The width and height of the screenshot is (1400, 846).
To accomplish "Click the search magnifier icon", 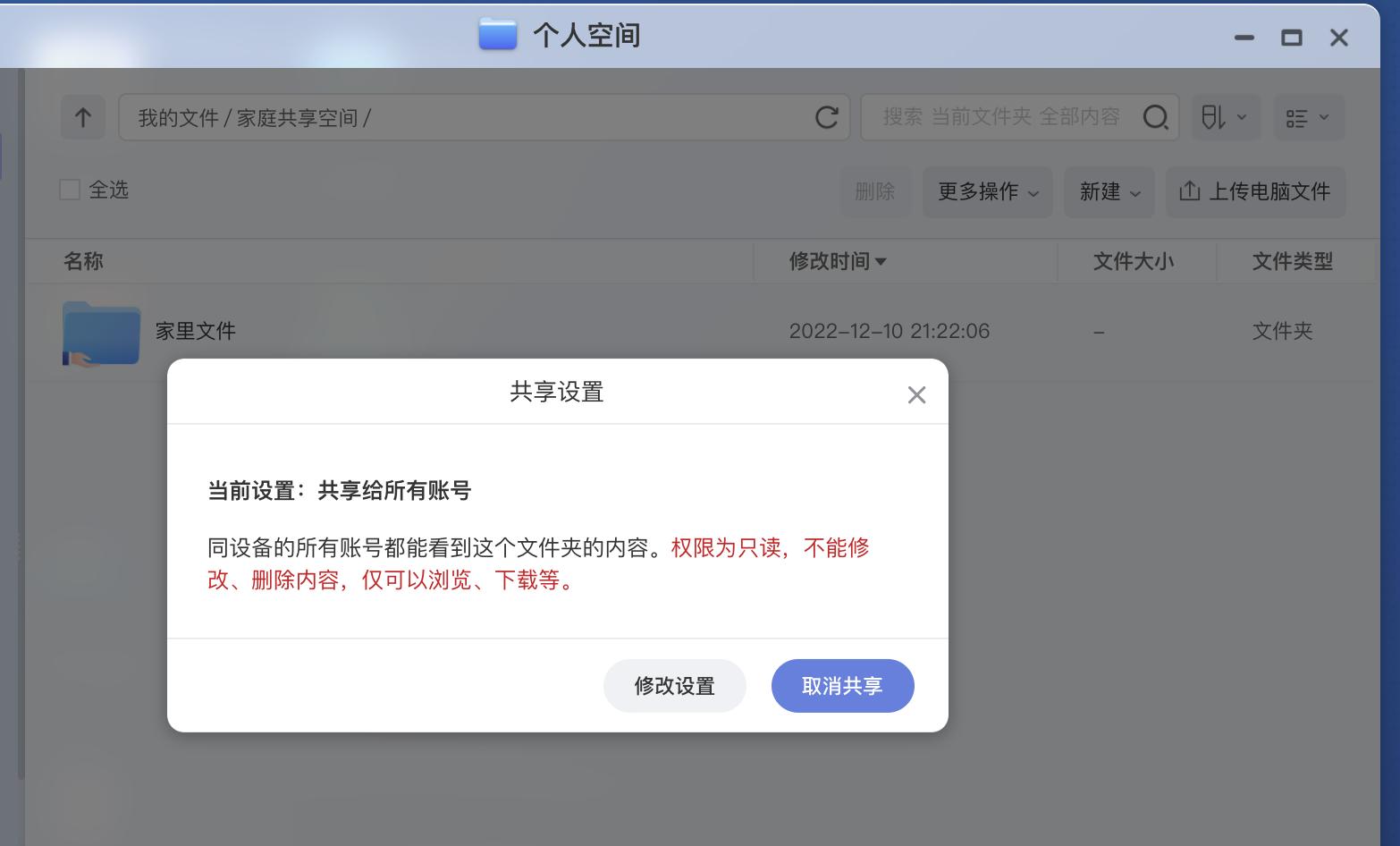I will 1156,117.
